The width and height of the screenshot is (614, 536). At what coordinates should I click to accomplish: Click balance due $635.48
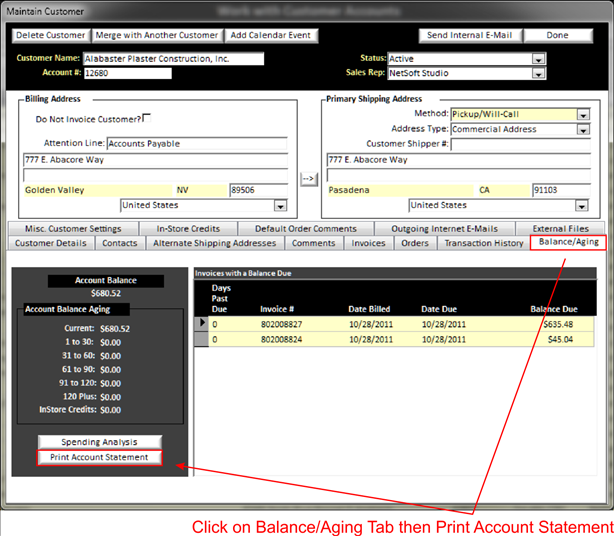pyautogui.click(x=558, y=325)
